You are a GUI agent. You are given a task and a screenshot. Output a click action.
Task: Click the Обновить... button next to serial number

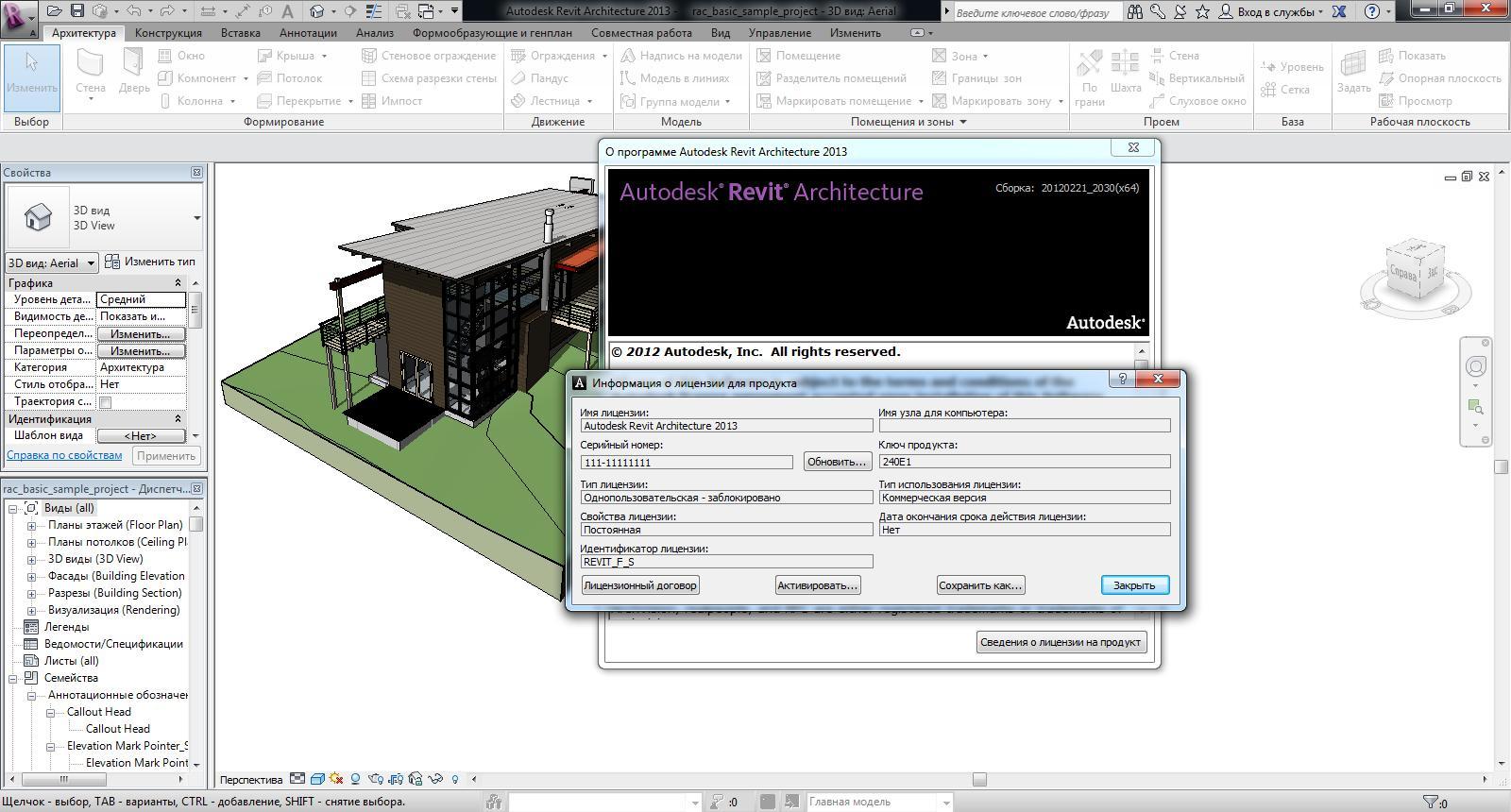pos(837,462)
